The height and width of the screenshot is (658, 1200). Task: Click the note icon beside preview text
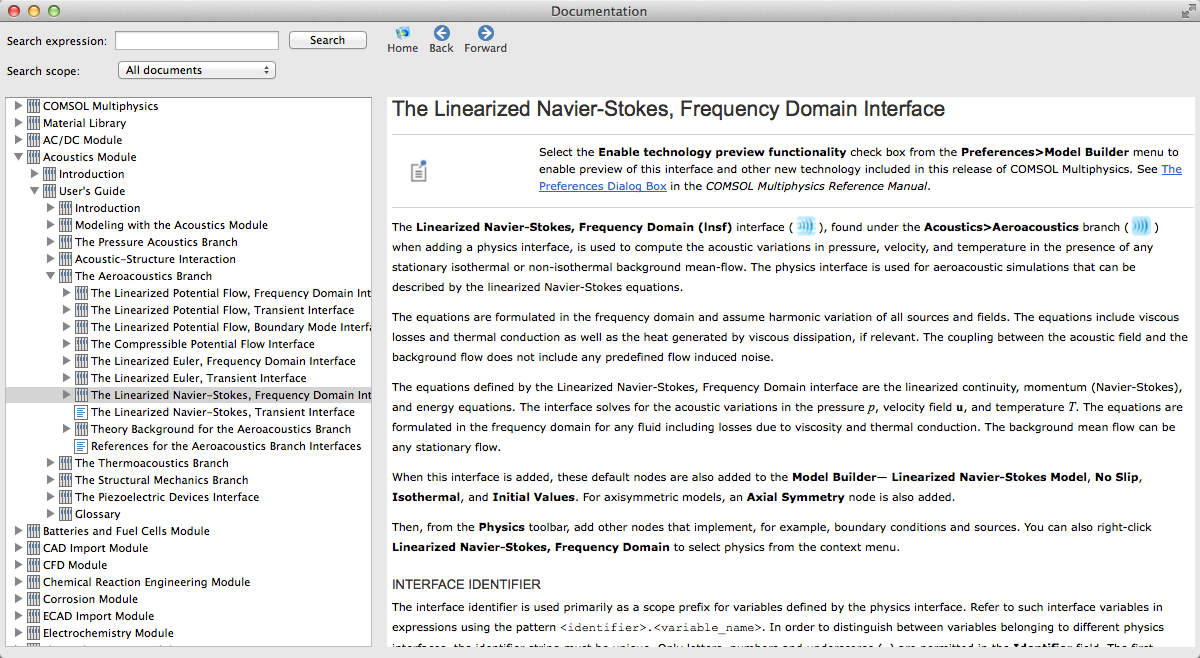point(419,171)
